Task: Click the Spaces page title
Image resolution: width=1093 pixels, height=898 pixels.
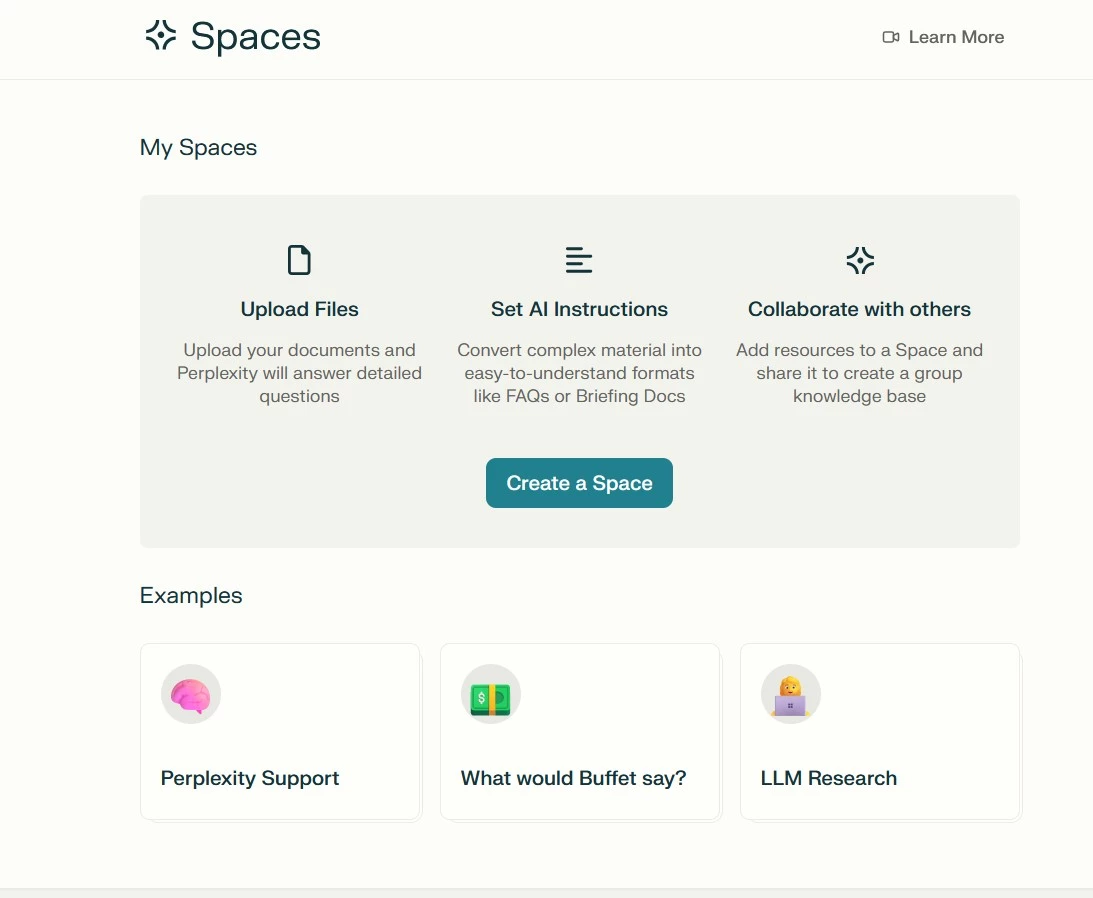Action: (256, 36)
